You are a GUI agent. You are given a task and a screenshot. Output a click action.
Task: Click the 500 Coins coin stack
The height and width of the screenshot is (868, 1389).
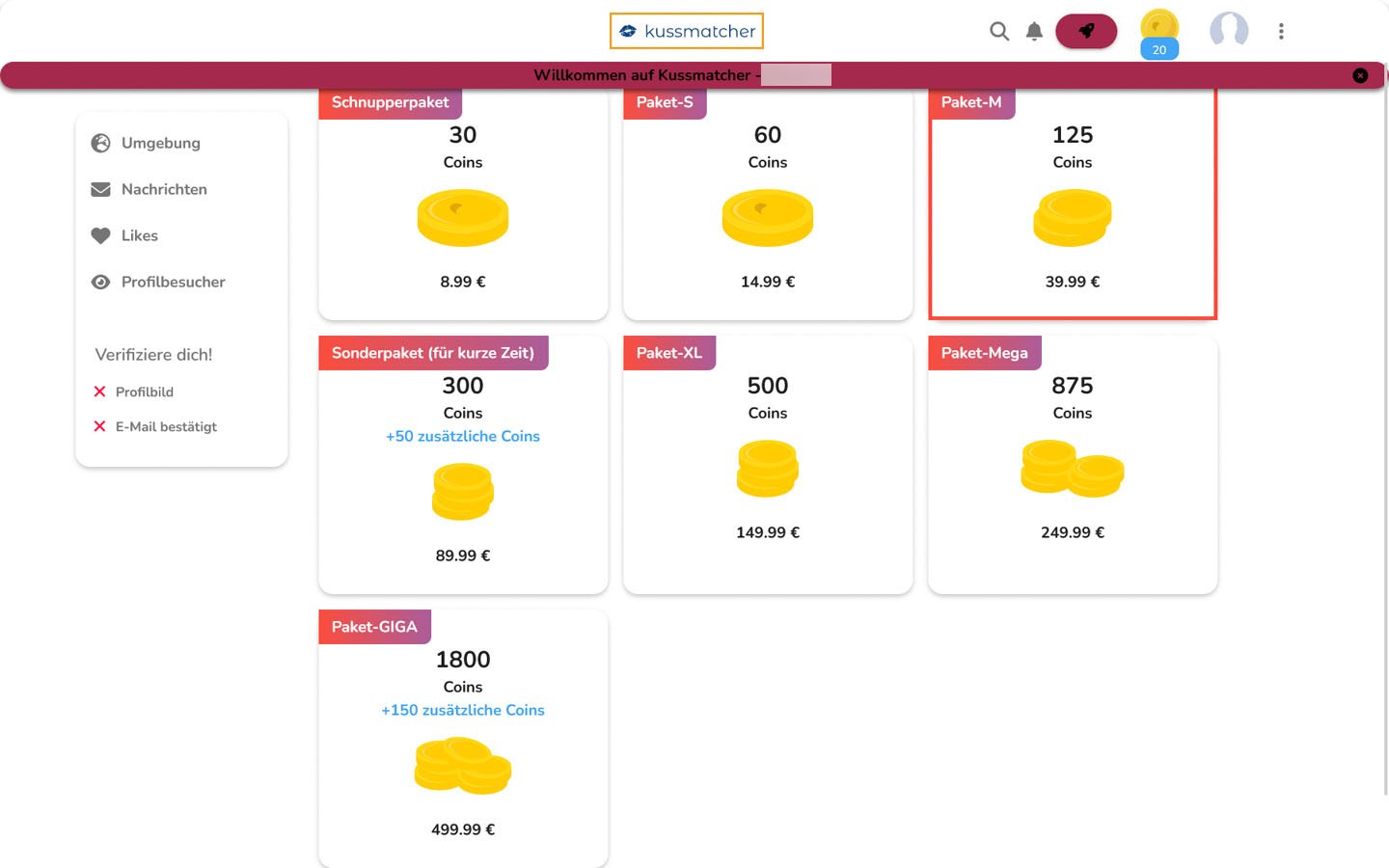coord(768,469)
